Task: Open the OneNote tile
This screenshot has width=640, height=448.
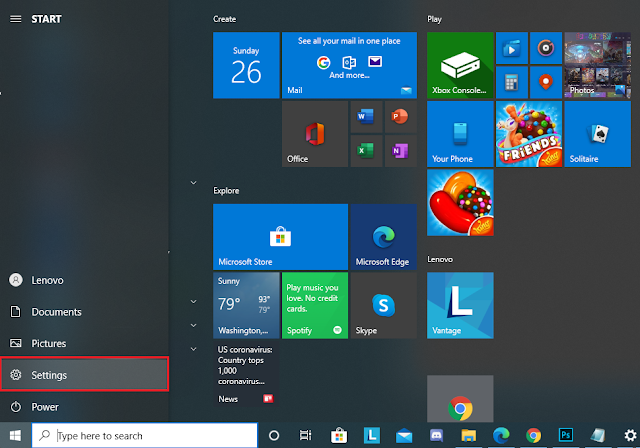Action: tap(400, 151)
